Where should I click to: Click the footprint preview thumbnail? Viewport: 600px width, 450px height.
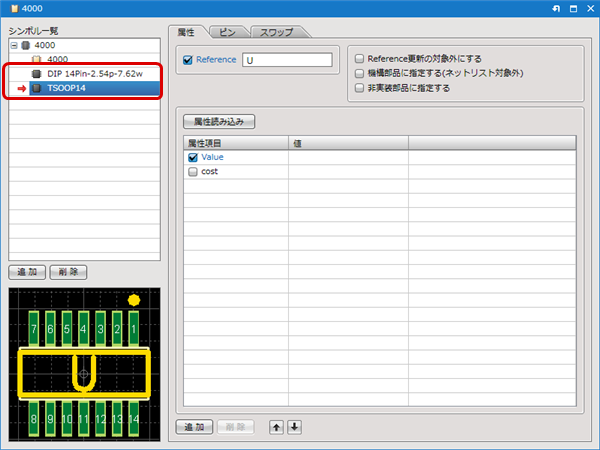pyautogui.click(x=84, y=364)
